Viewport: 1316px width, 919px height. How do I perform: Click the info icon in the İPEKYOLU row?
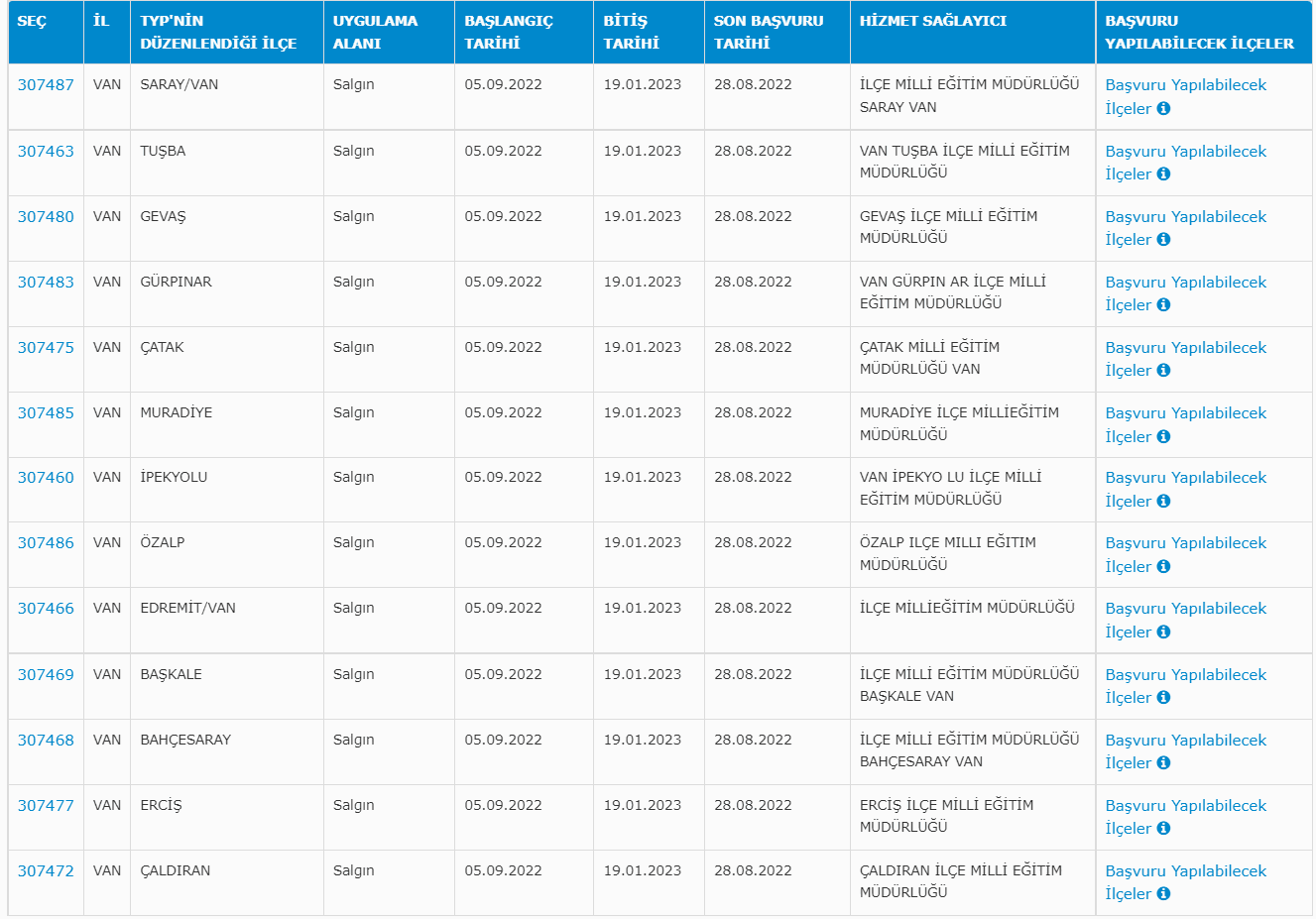coord(1163,502)
